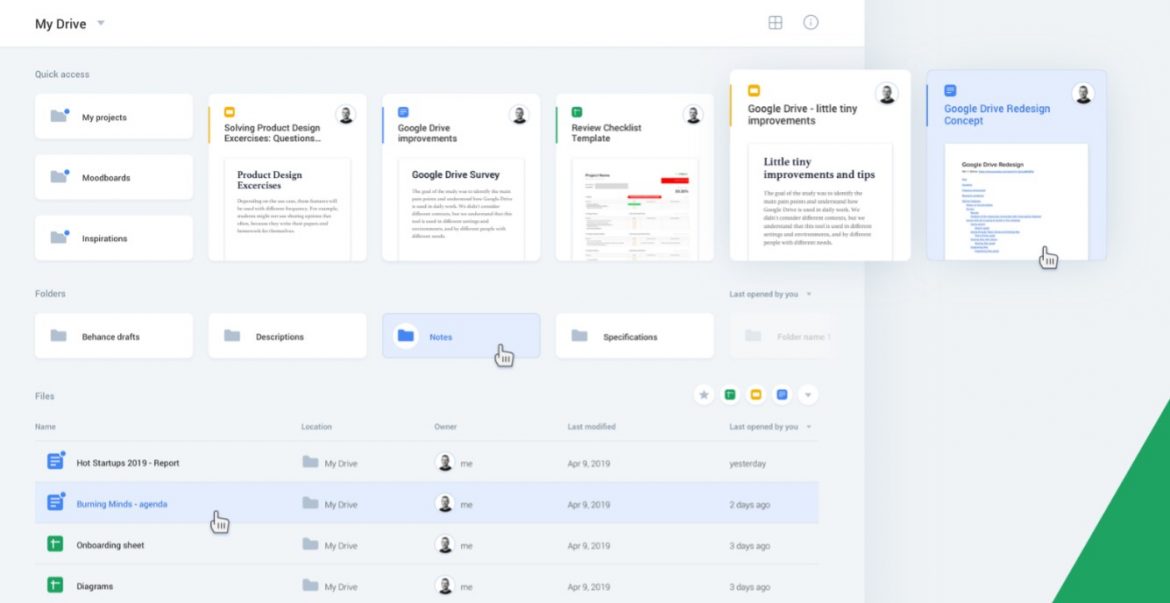Open the Hot Startups 2019 - Report Docs icon
Viewport: 1170px width, 603px height.
pos(55,462)
